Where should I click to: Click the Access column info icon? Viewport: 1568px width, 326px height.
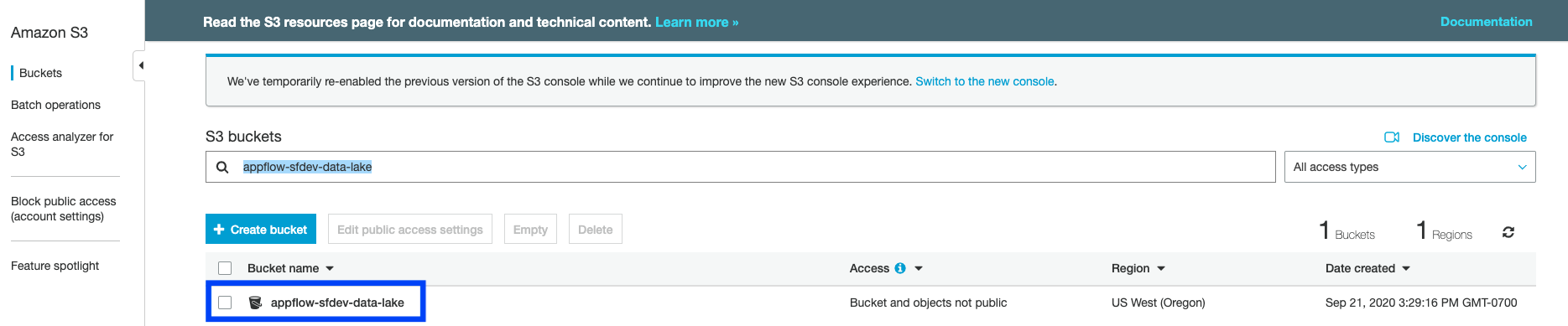tap(900, 268)
